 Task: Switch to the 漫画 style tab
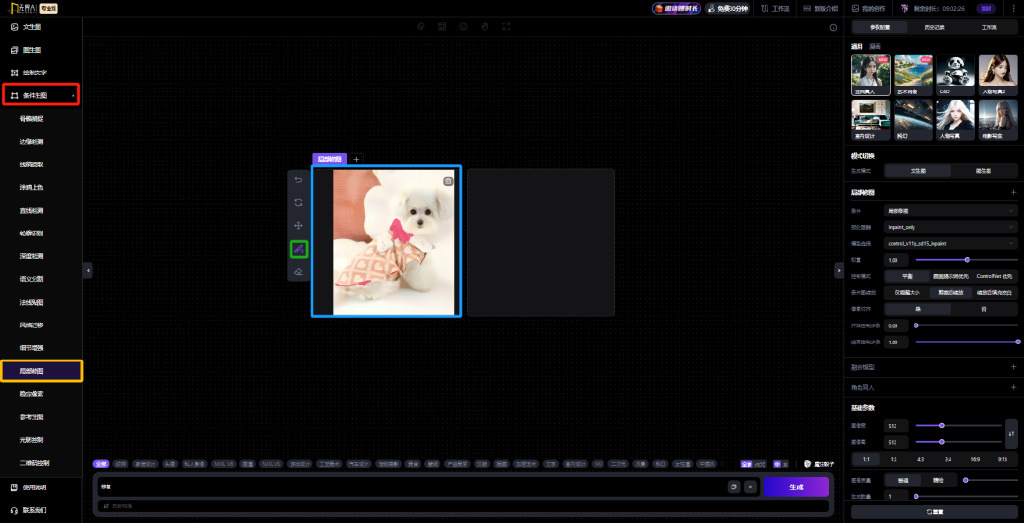coord(875,46)
